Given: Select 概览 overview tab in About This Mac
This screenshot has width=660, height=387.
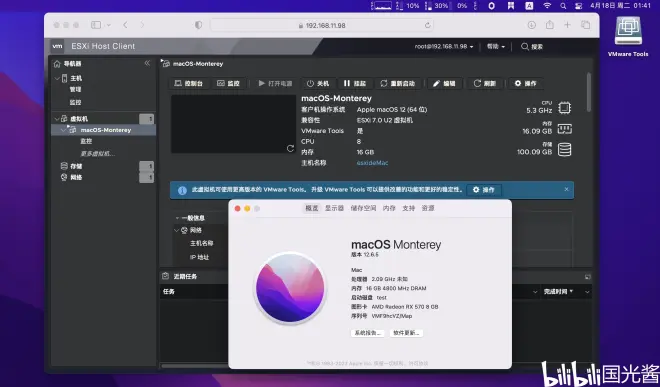Looking at the screenshot, I should (312, 208).
